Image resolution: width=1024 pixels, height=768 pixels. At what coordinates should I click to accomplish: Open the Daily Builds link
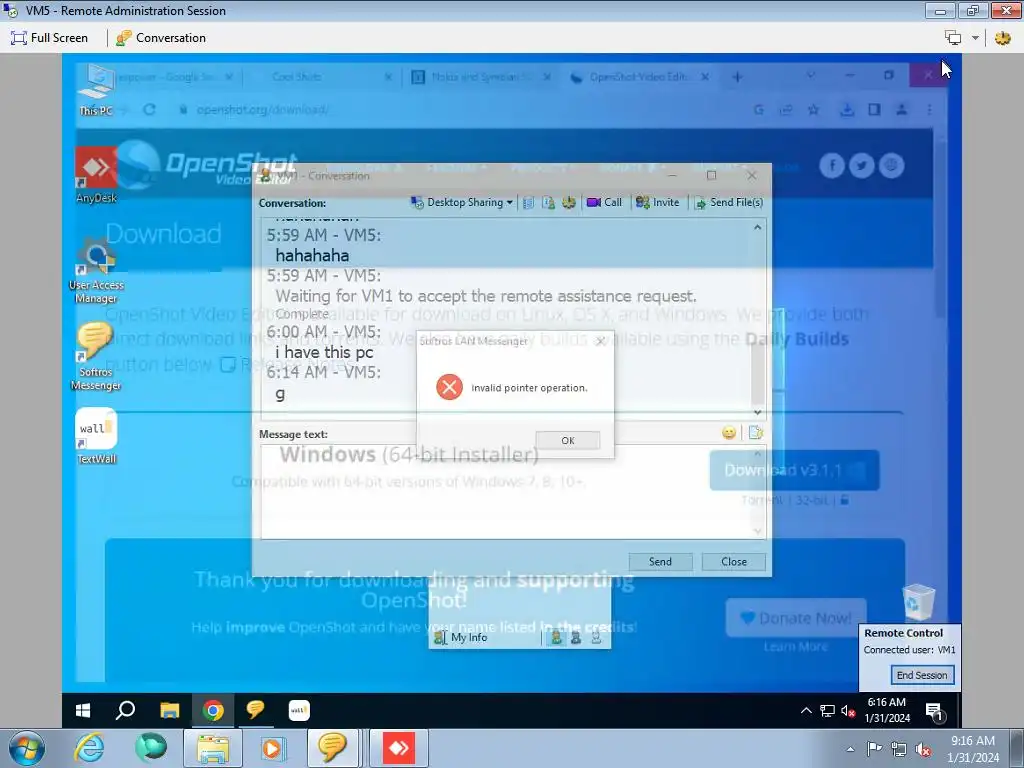tap(797, 339)
